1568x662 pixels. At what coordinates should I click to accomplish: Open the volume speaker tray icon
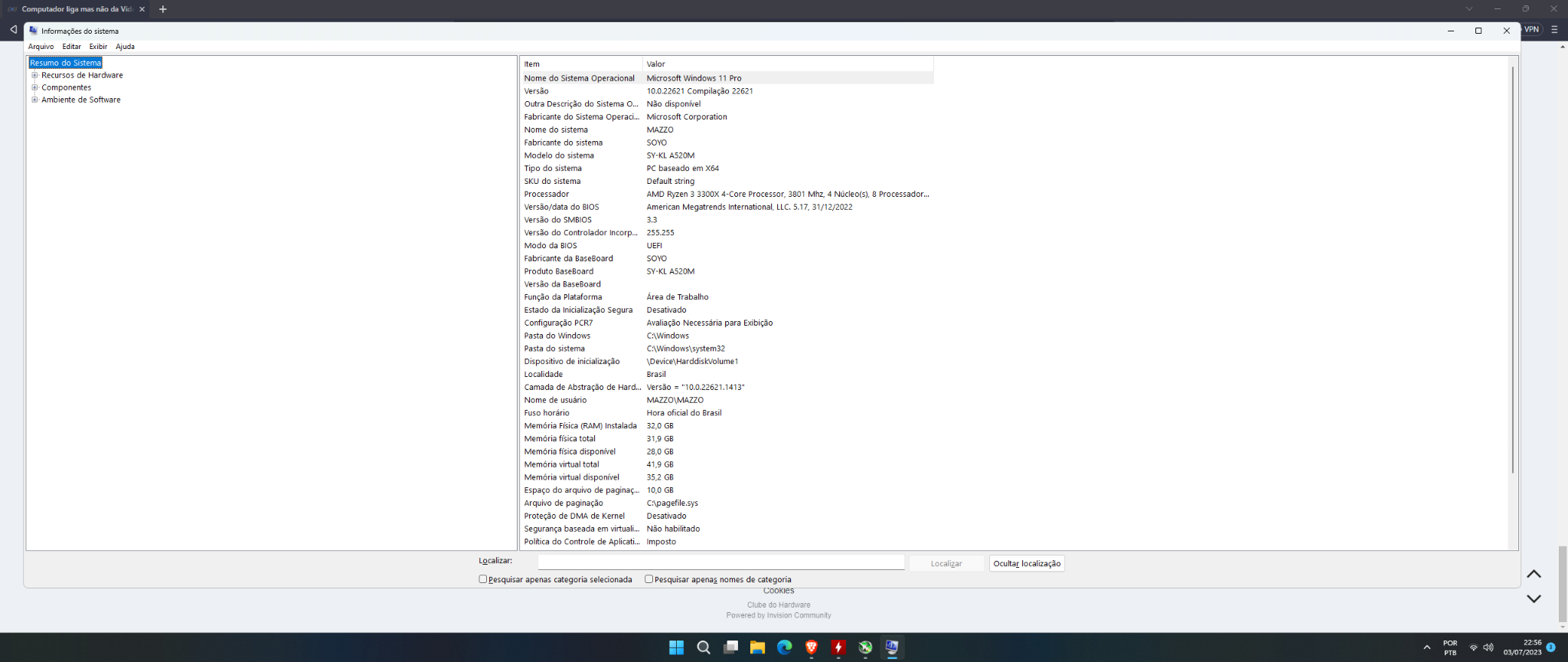tap(1488, 647)
